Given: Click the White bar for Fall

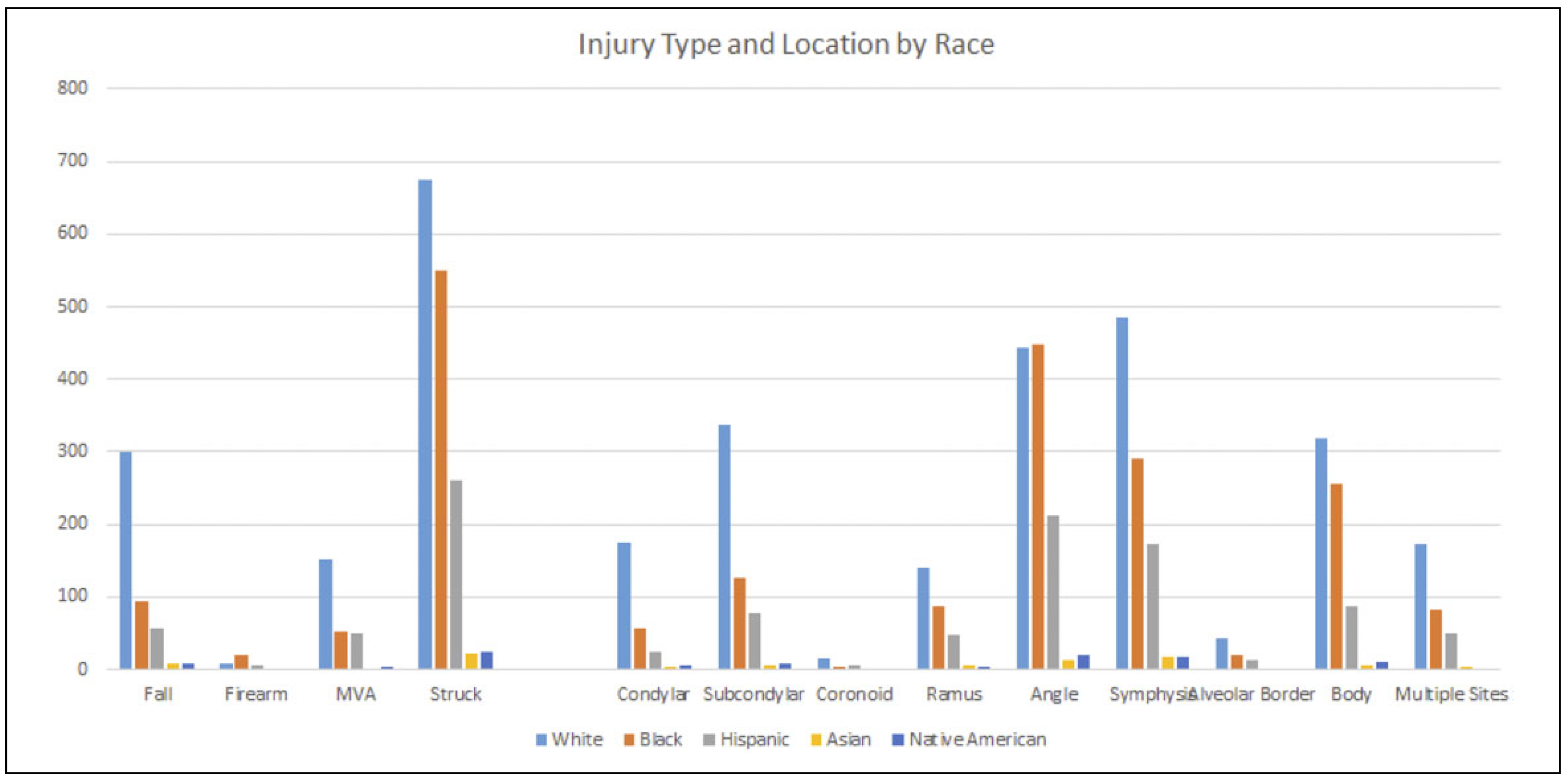Looking at the screenshot, I should click(x=126, y=560).
